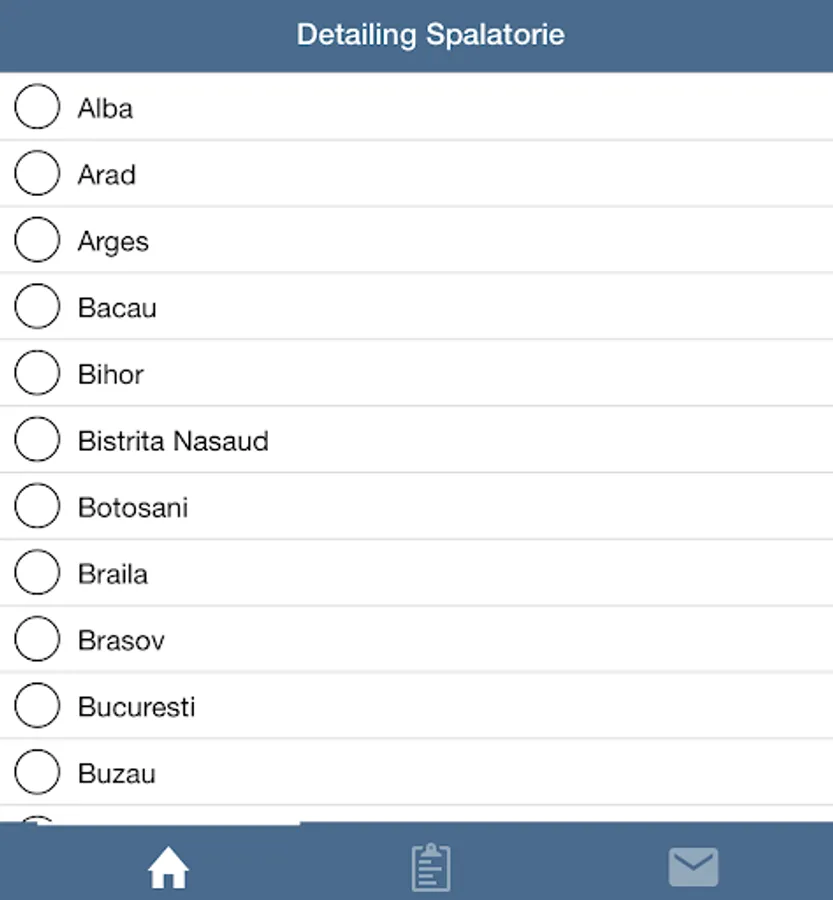Pick the Bacau radio button
This screenshot has width=833, height=900.
tap(37, 307)
